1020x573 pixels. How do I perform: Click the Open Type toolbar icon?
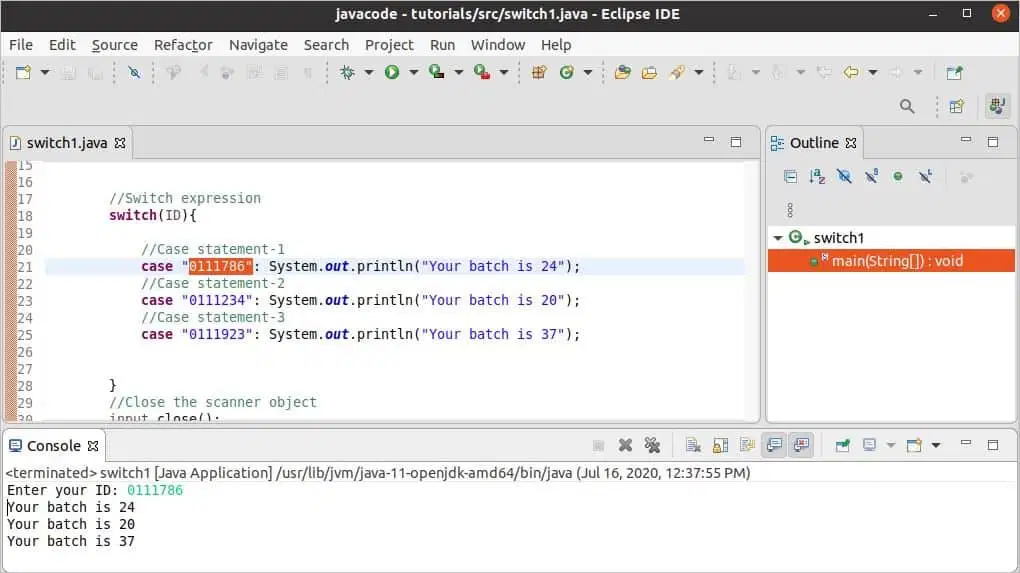coord(623,72)
